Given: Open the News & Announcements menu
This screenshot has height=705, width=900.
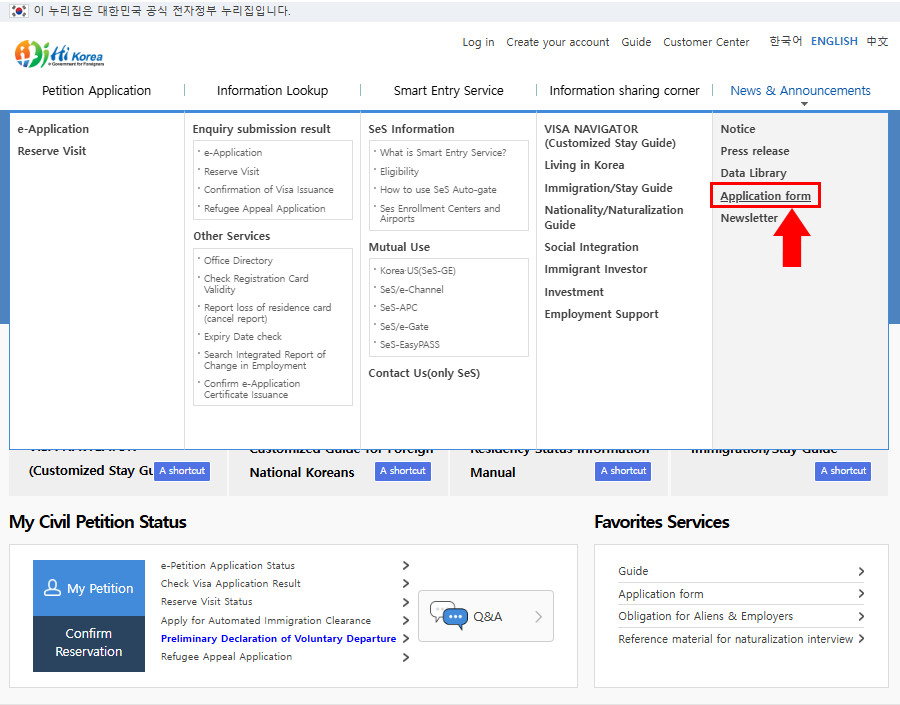Looking at the screenshot, I should [x=800, y=91].
